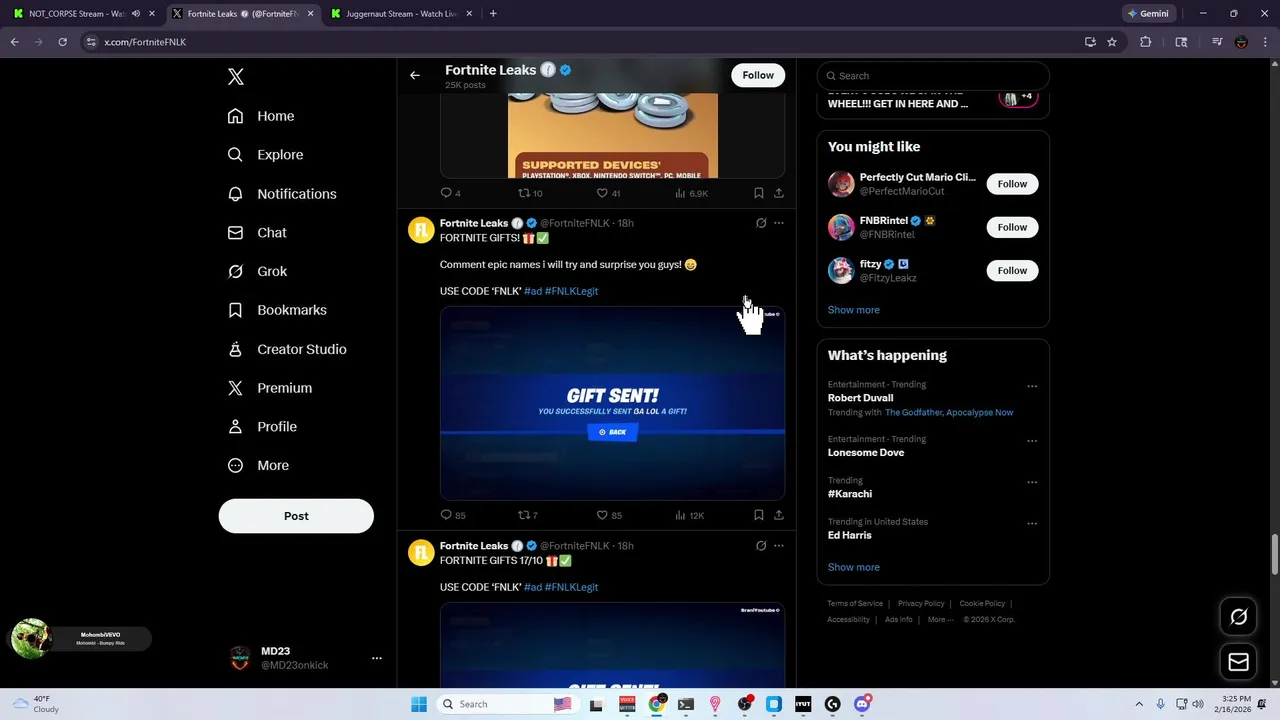Open Robert Duvall trending topic
Screen dimensions: 1280x720
[x=860, y=398]
